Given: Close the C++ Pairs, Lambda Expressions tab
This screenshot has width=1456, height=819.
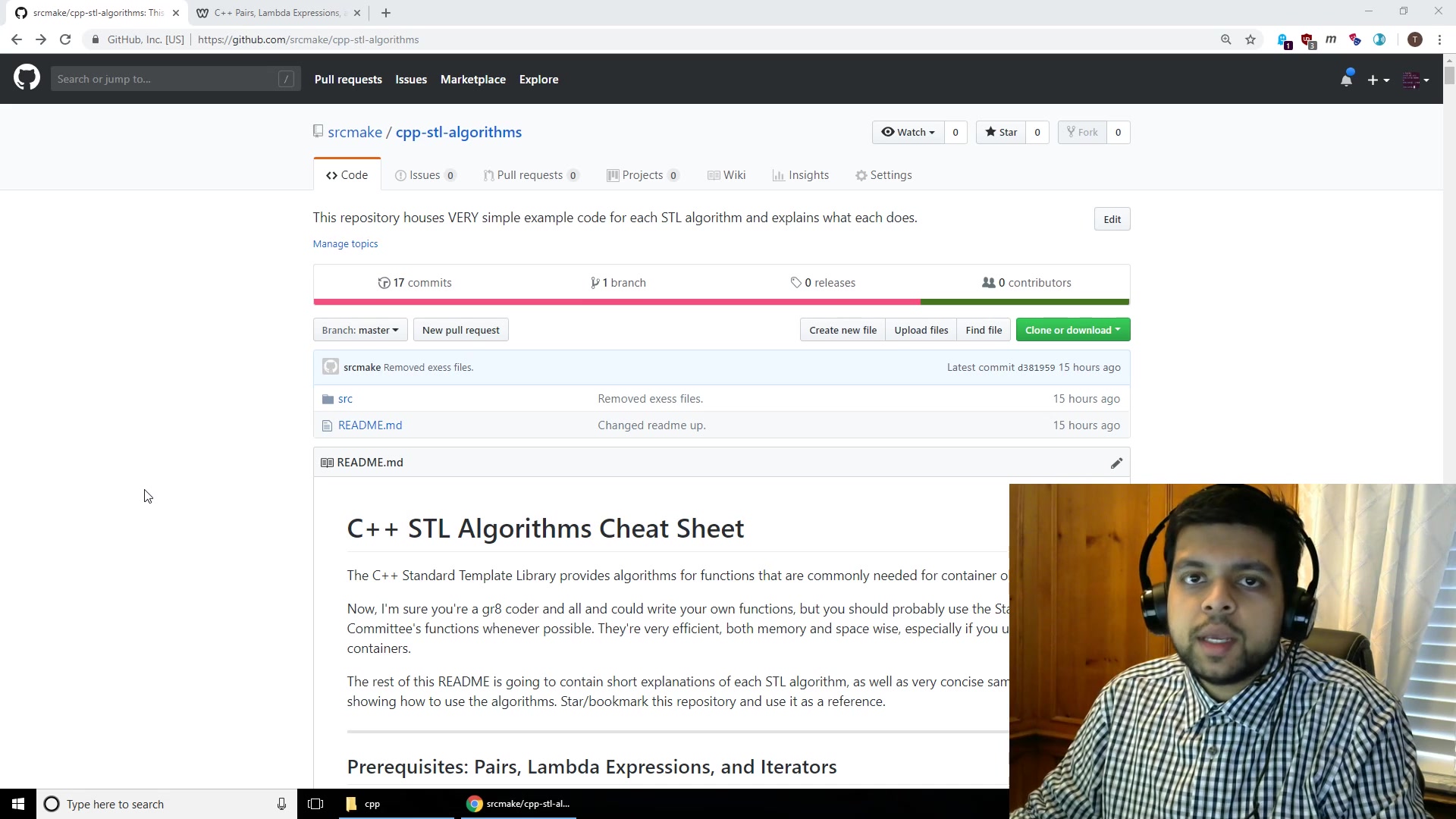Looking at the screenshot, I should (x=357, y=13).
